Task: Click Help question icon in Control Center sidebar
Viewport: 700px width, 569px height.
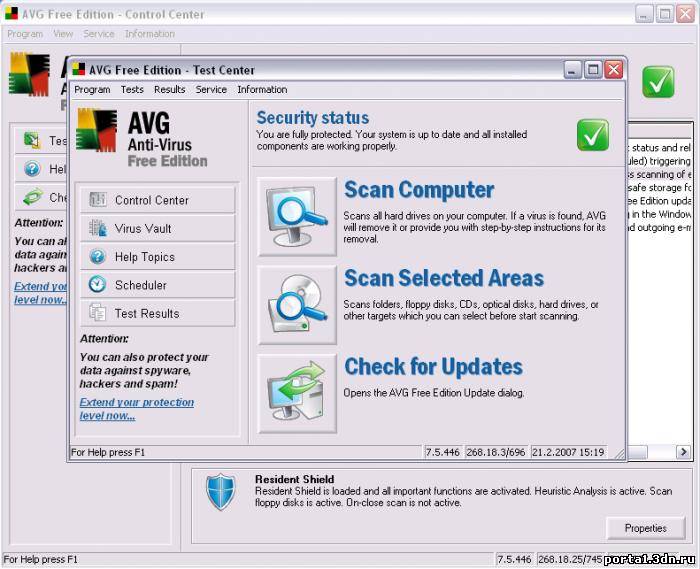Action: click(32, 169)
